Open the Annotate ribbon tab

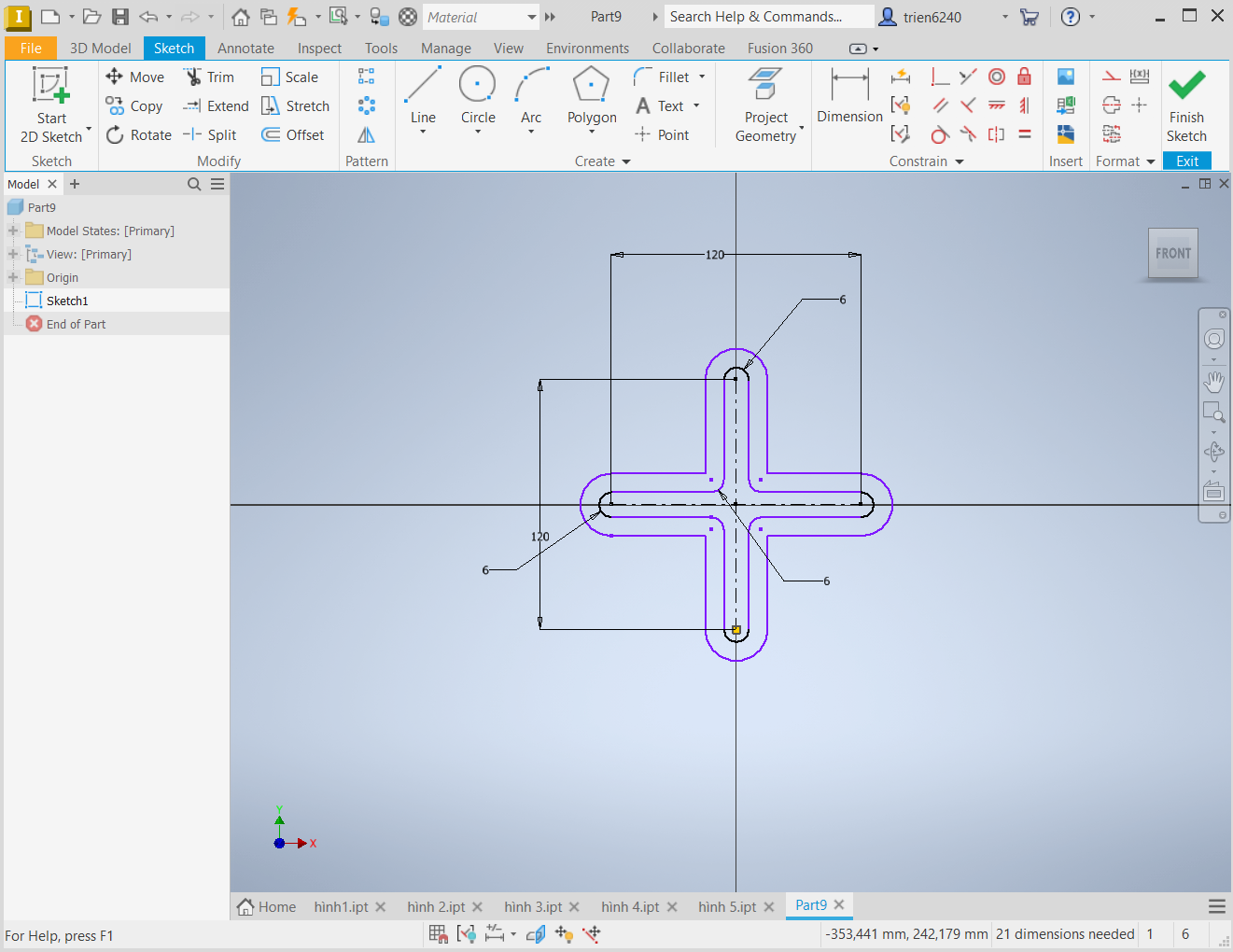point(245,49)
